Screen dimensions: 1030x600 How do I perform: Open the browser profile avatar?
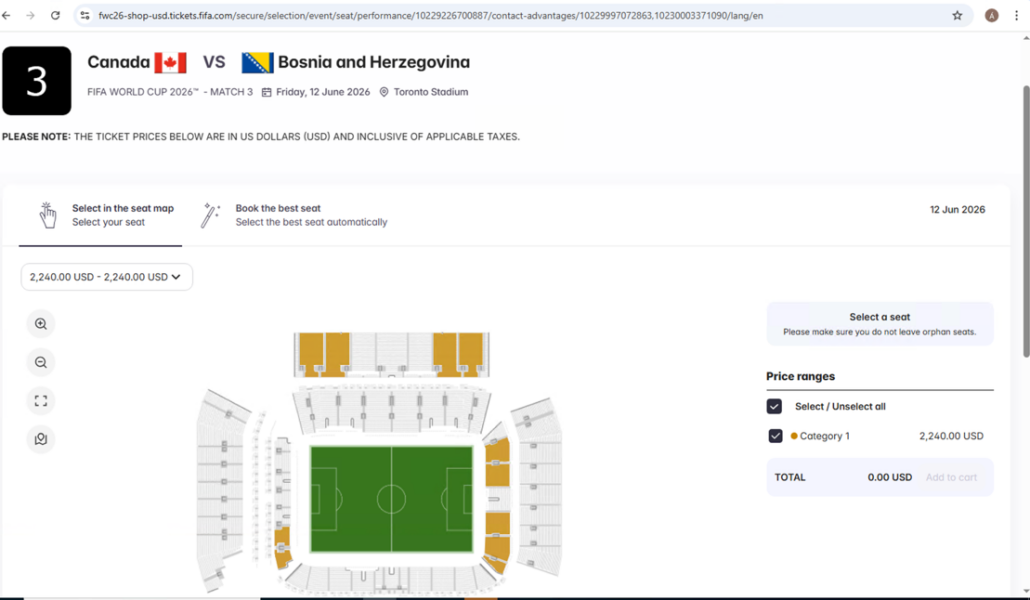(x=991, y=15)
